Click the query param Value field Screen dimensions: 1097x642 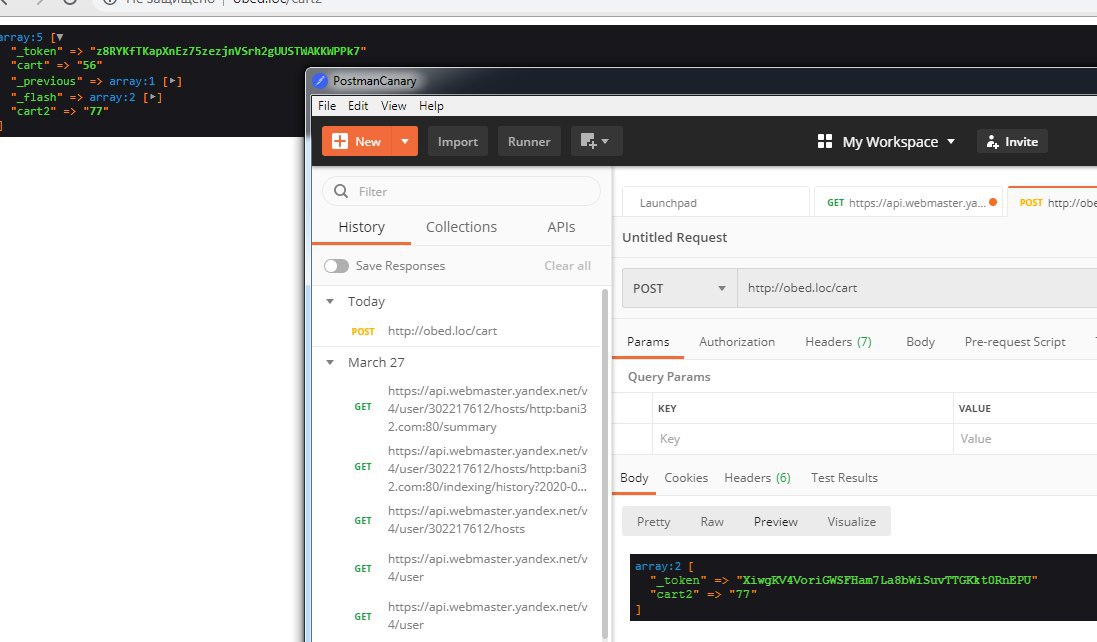1025,438
